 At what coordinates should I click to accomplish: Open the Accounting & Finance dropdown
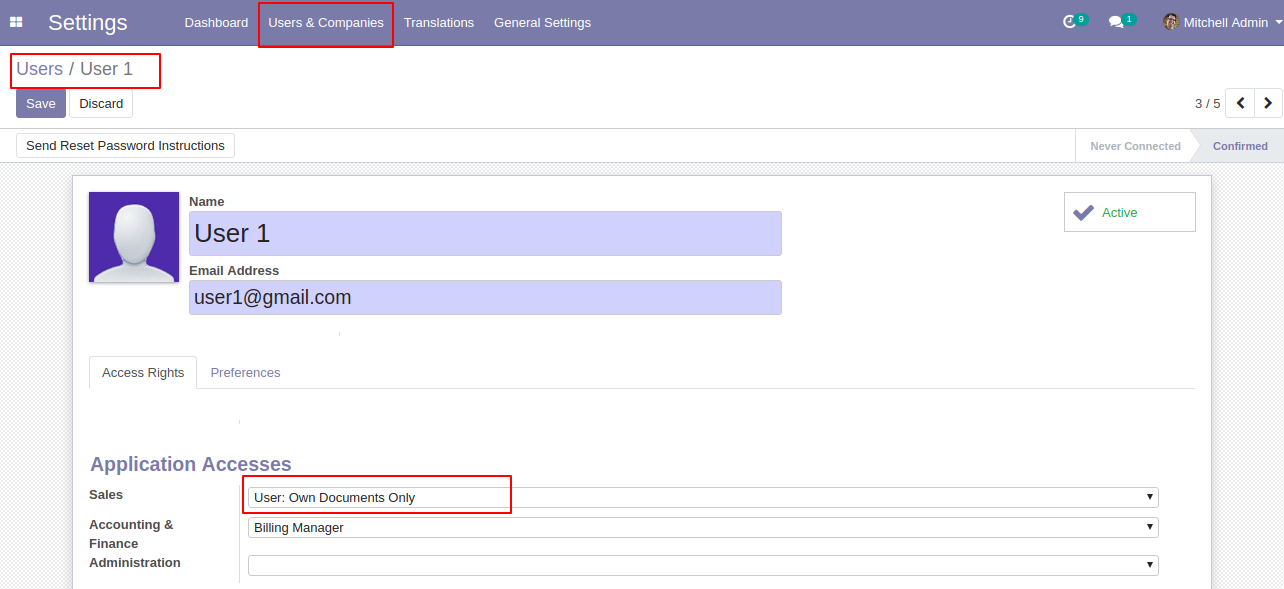click(x=703, y=527)
